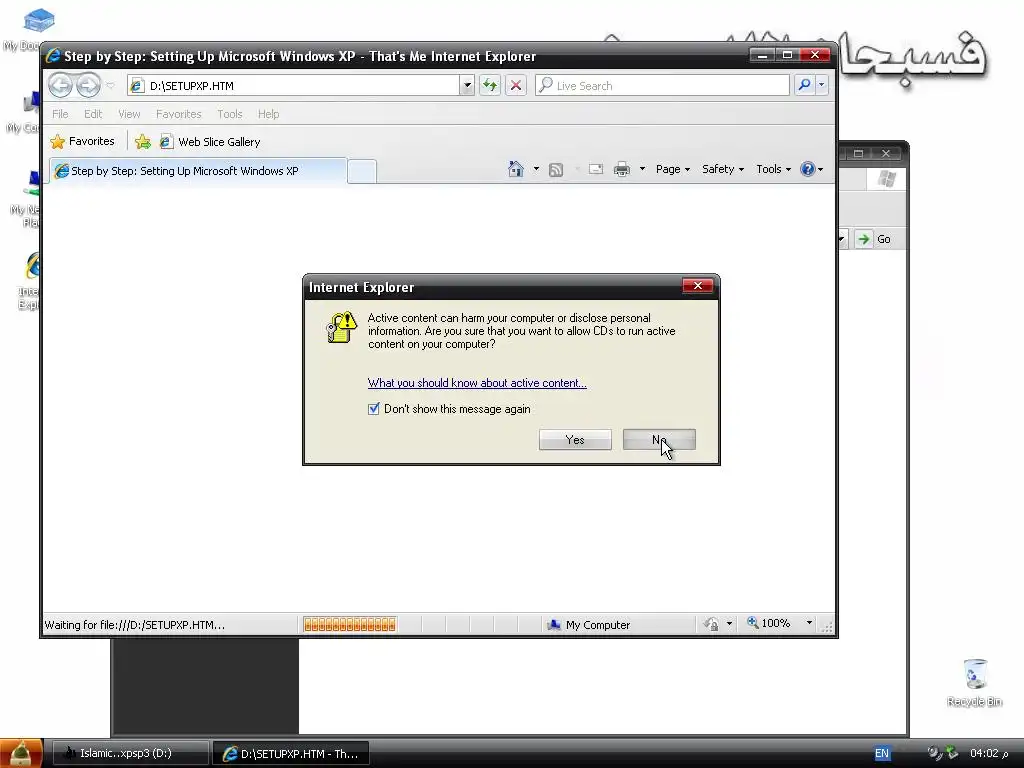
Task: Close the Internet Explorer warning dialog
Action: point(697,285)
